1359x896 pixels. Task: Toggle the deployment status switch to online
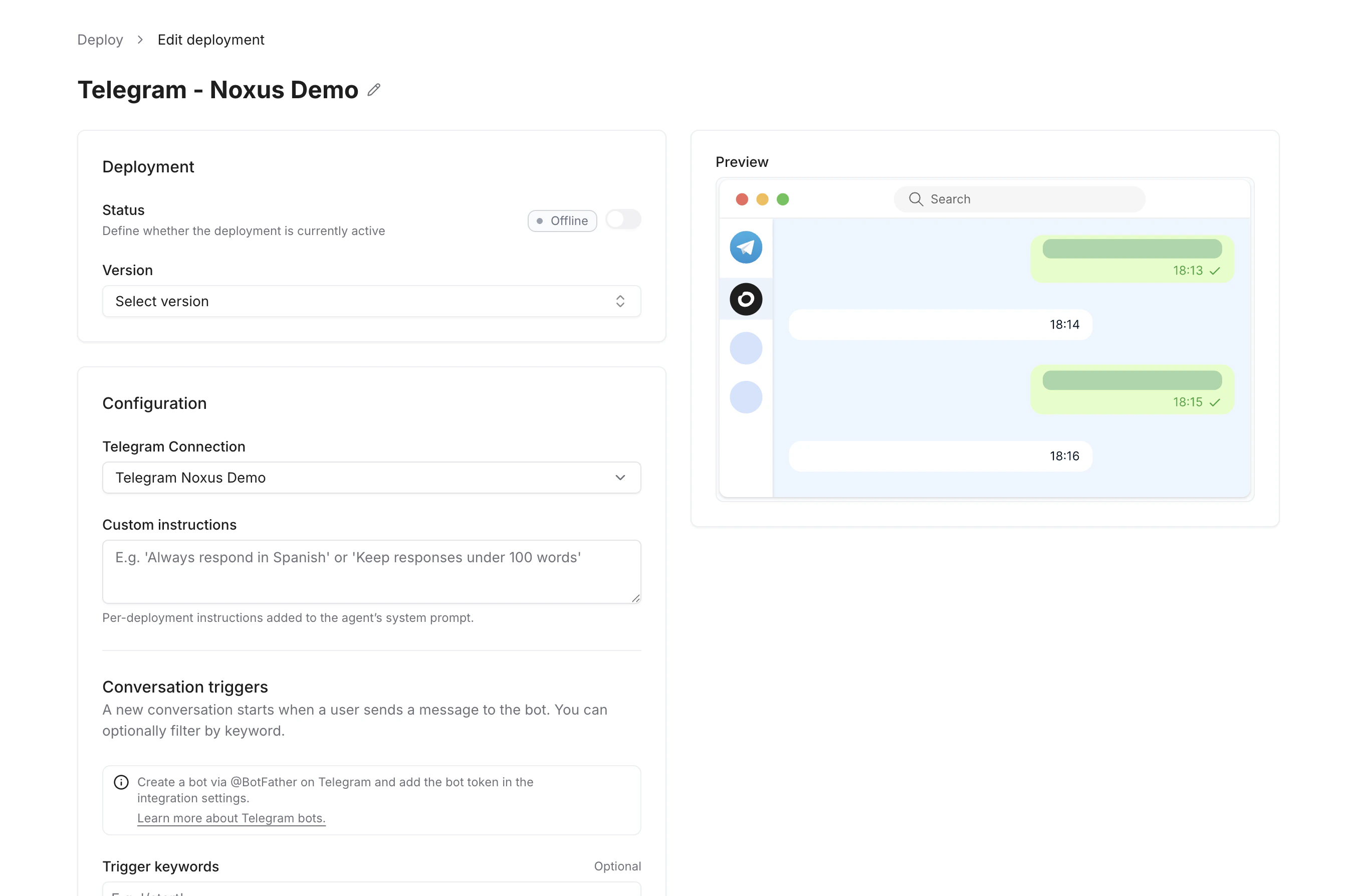pyautogui.click(x=623, y=219)
